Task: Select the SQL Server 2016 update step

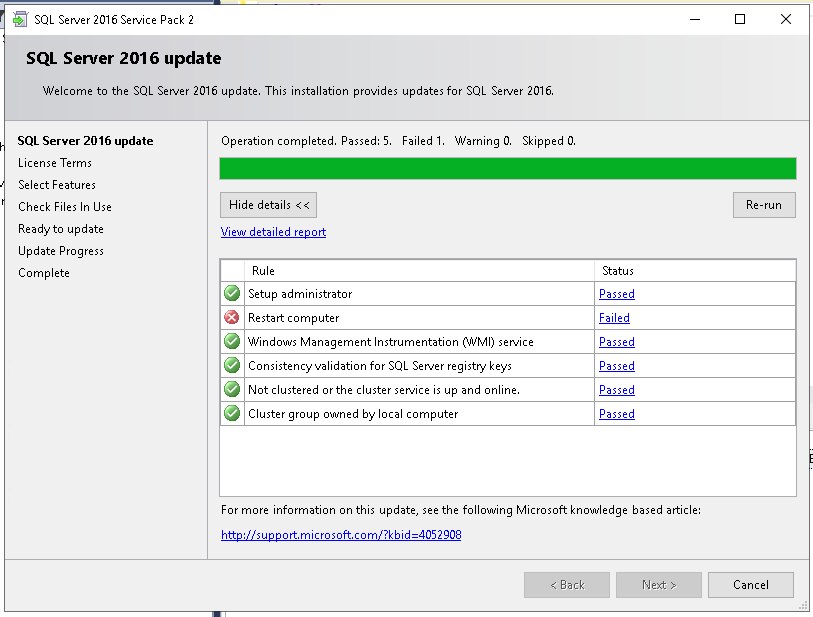Action: 86,141
